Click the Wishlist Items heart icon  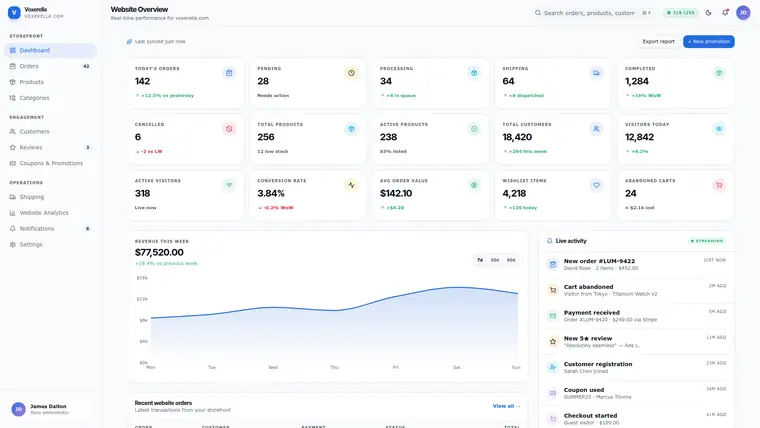click(x=596, y=185)
